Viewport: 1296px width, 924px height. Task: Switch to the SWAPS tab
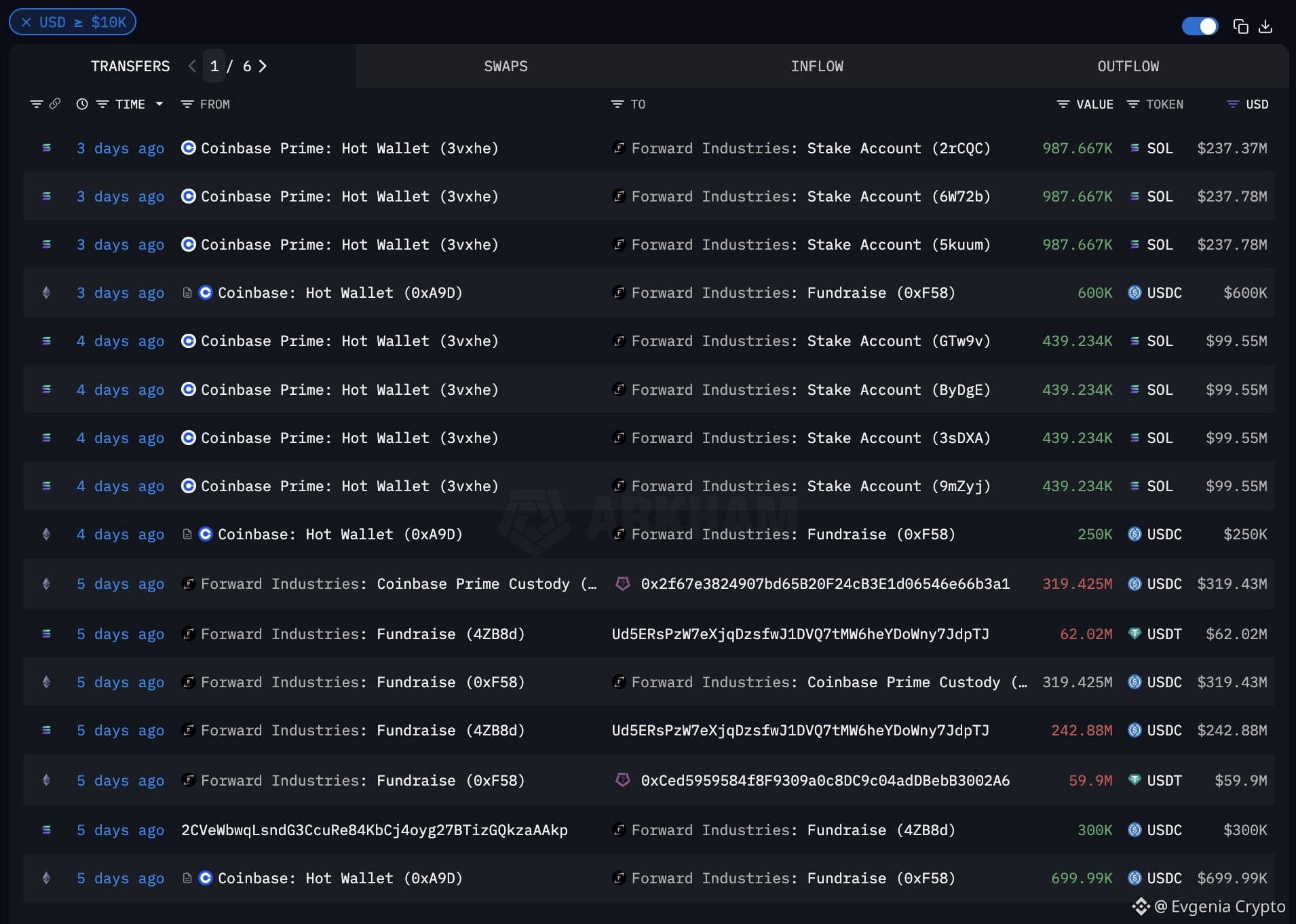[506, 66]
